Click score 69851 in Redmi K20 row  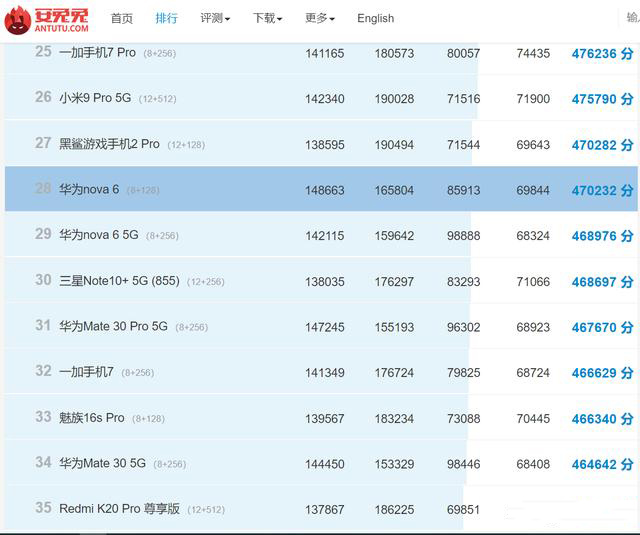click(x=463, y=510)
